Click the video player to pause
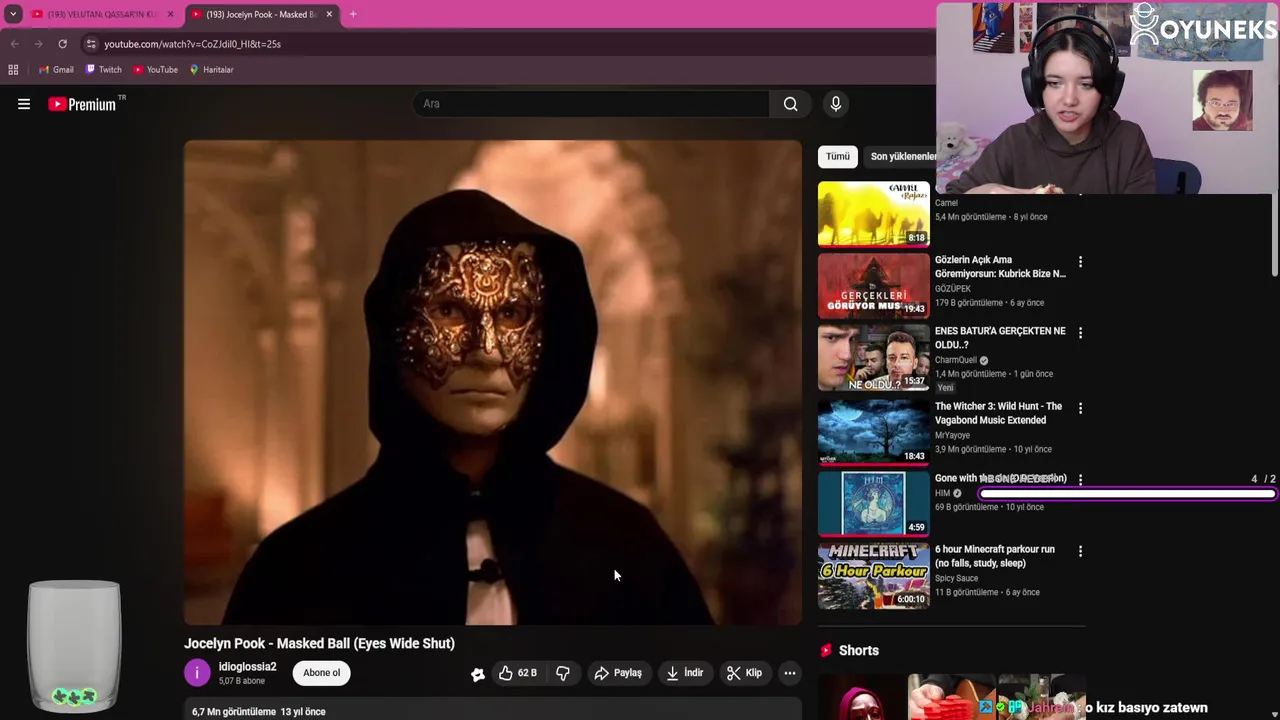The width and height of the screenshot is (1280, 720). 492,382
